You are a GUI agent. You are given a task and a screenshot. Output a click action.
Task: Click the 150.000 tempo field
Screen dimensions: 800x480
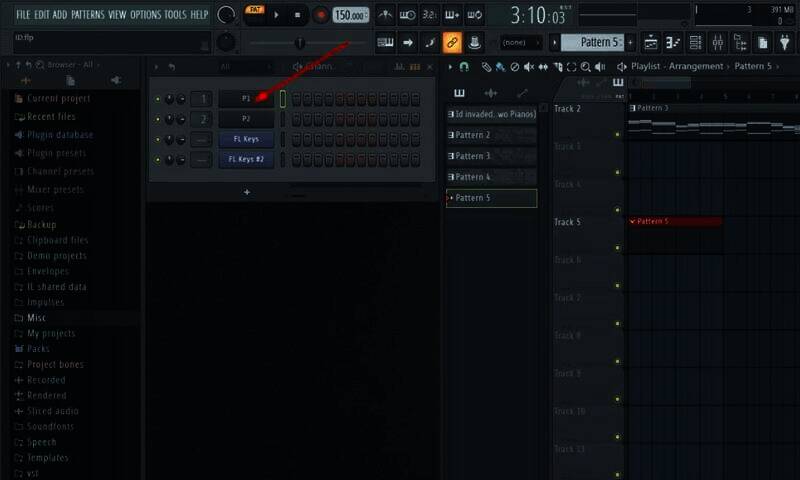click(351, 15)
